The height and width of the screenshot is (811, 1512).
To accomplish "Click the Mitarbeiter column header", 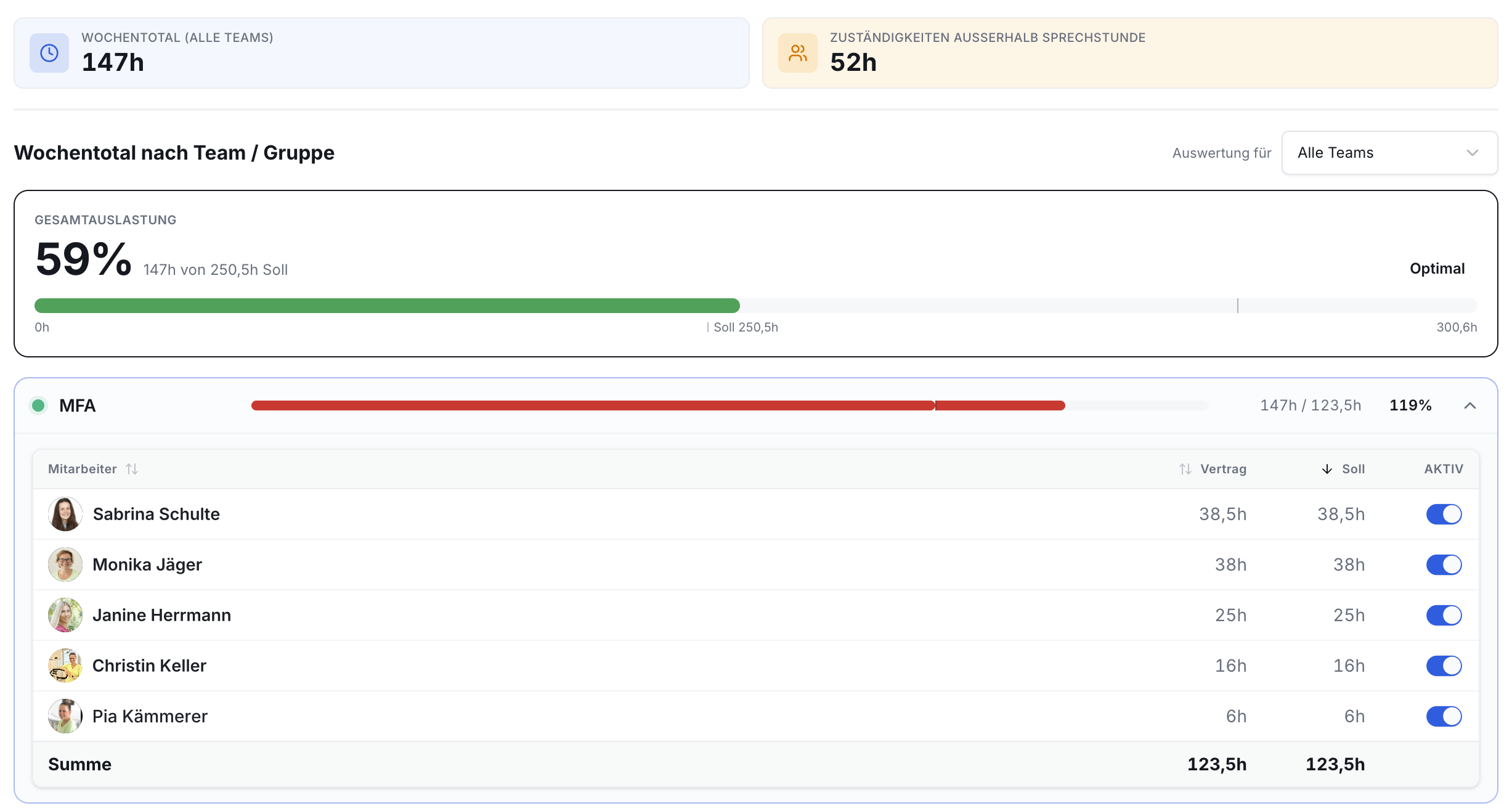I will (x=83, y=469).
